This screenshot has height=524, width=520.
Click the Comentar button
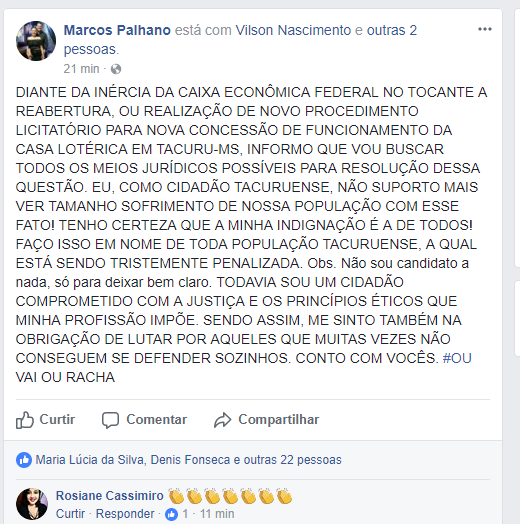pos(144,420)
